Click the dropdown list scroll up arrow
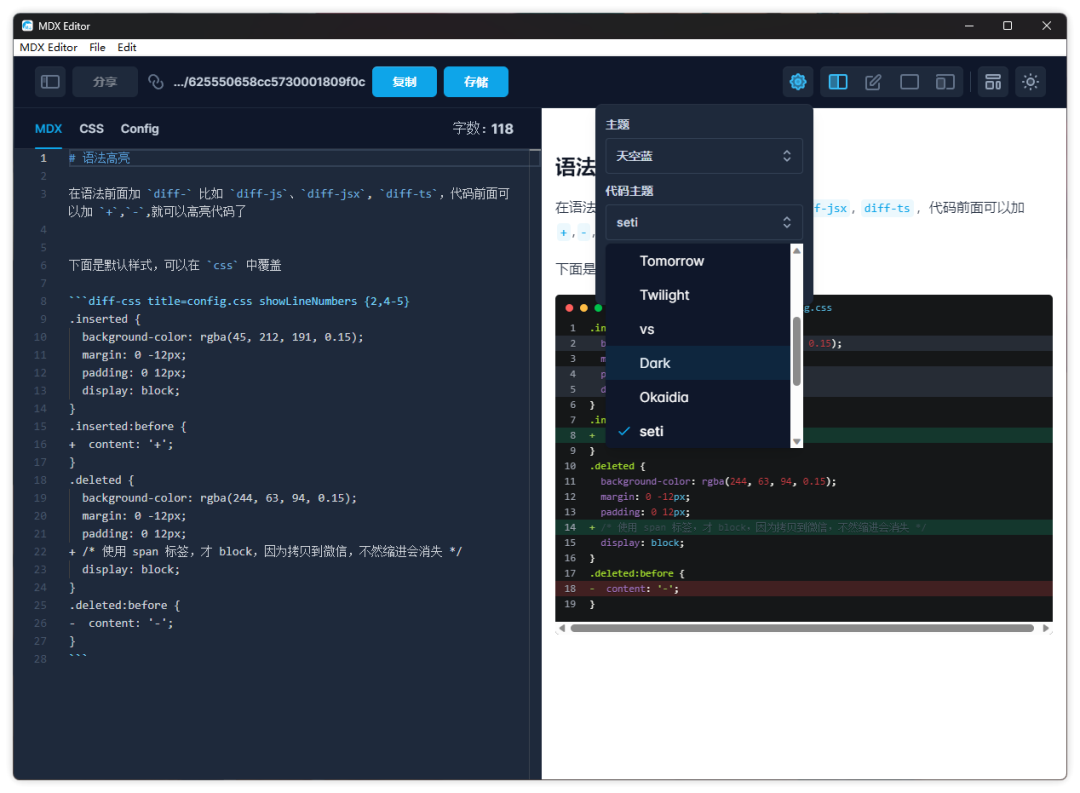This screenshot has width=1080, height=793. tap(796, 251)
